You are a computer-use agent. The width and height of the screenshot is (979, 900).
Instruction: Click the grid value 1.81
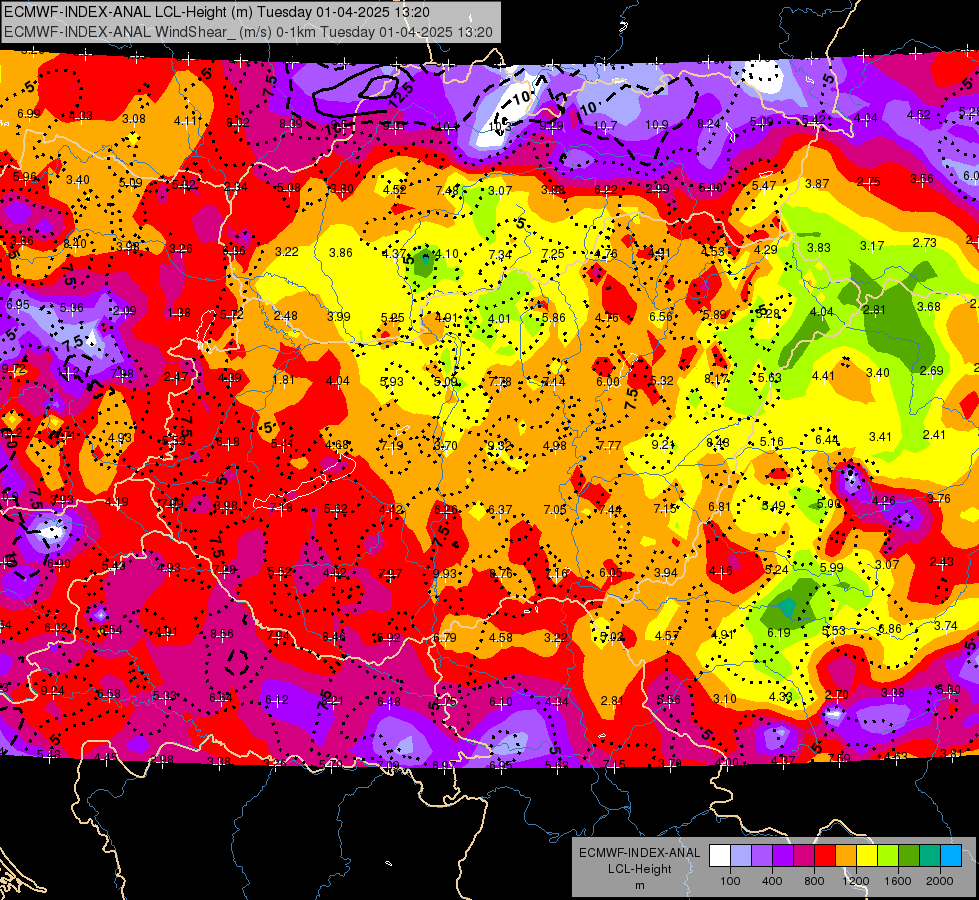click(283, 380)
